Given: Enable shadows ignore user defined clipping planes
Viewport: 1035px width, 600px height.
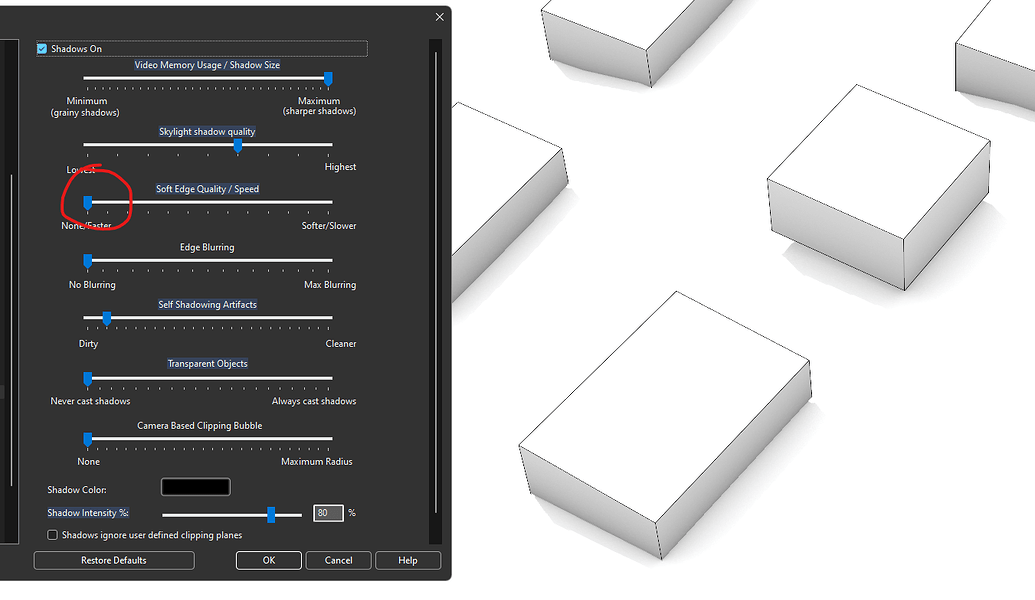Looking at the screenshot, I should [x=52, y=535].
